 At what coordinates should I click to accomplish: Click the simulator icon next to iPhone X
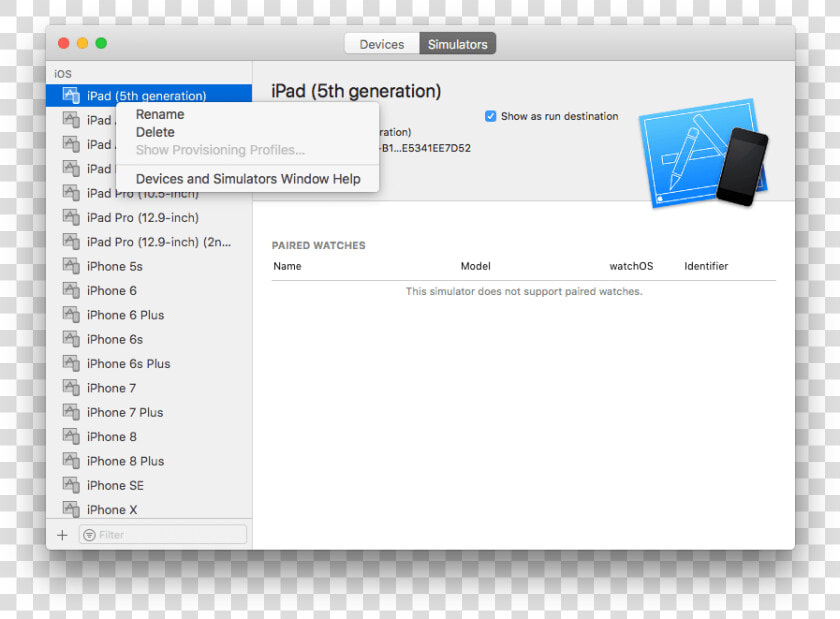coord(71,508)
